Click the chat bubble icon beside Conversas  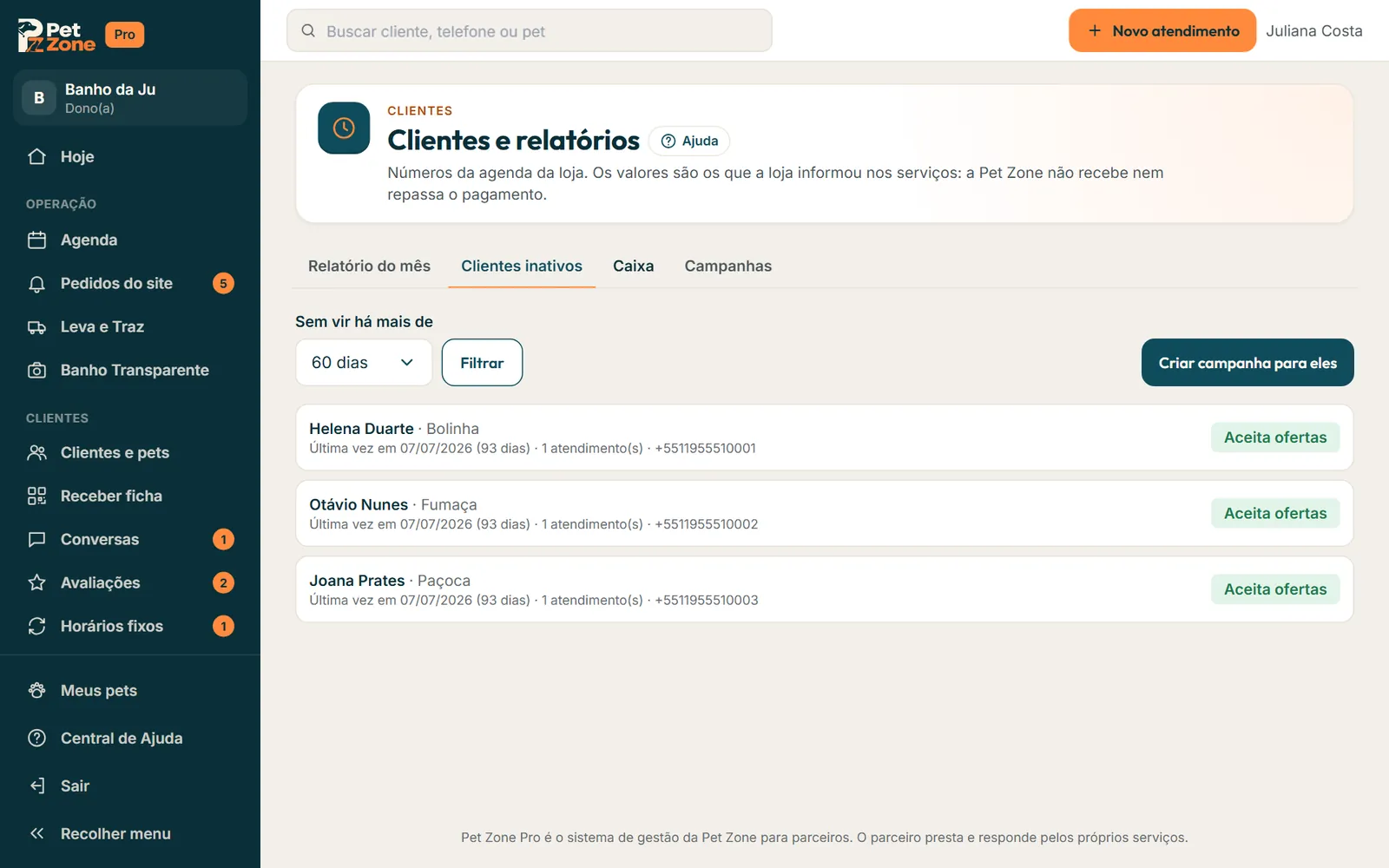[x=36, y=539]
